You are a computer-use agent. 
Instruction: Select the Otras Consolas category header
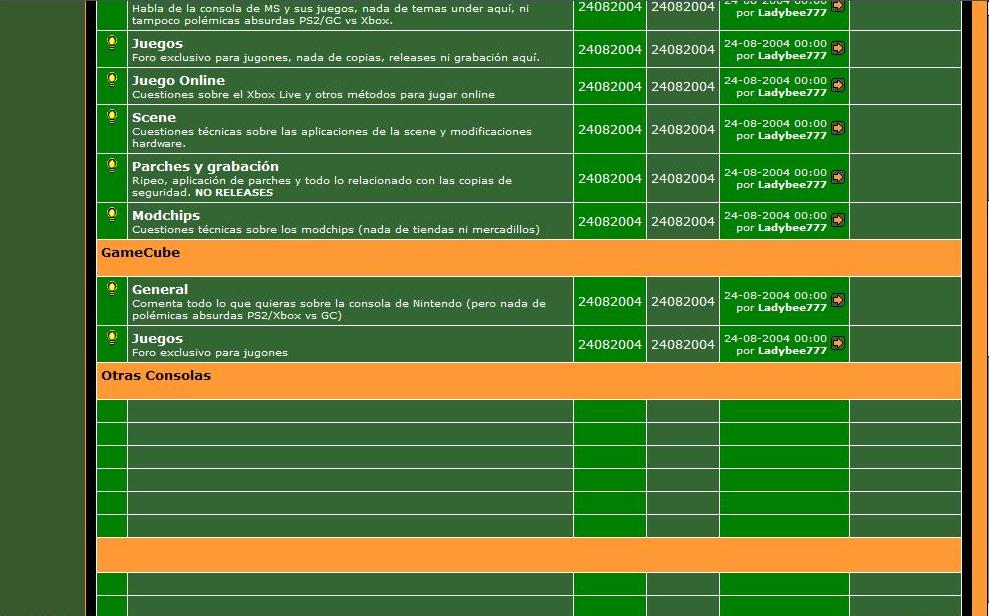[x=156, y=376]
